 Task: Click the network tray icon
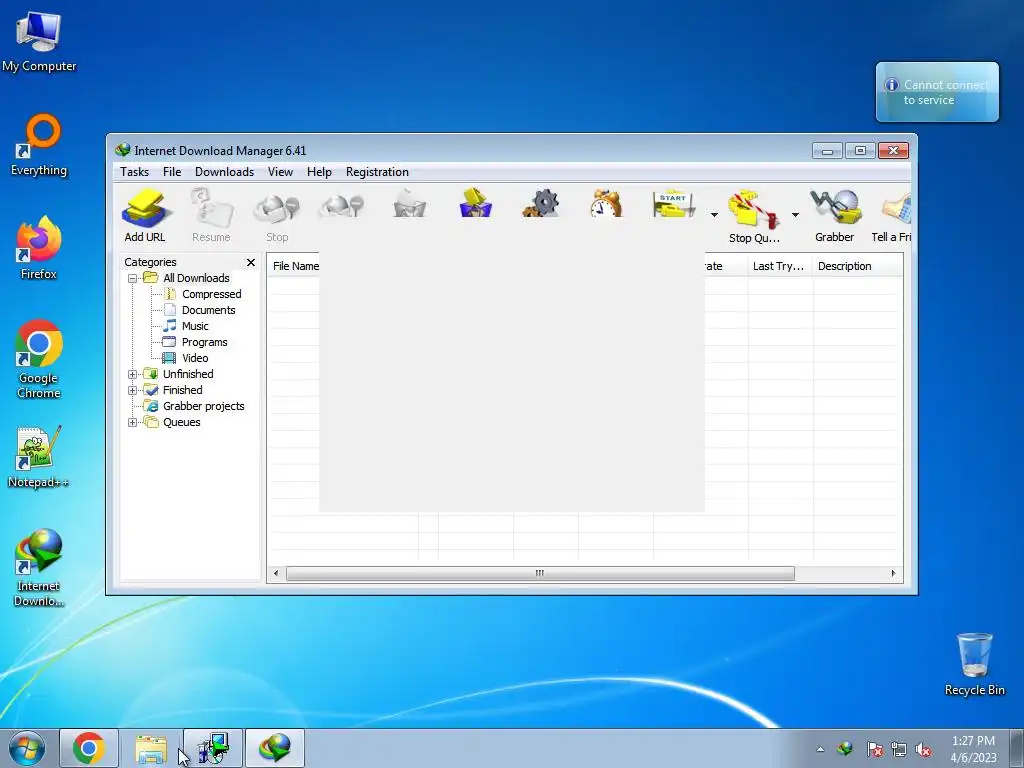pyautogui.click(x=899, y=749)
